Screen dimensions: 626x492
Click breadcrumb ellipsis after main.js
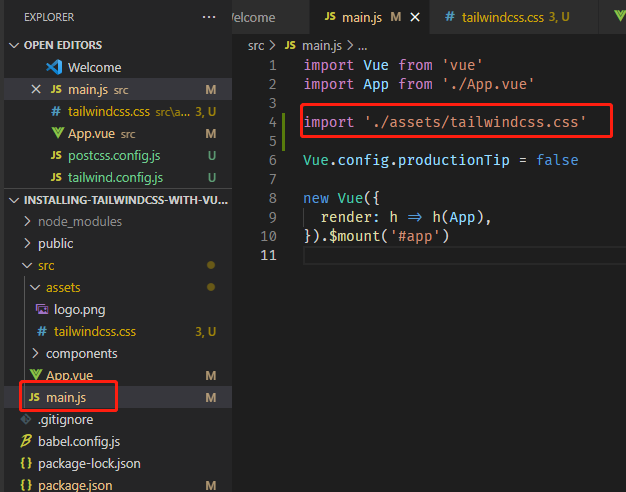pyautogui.click(x=362, y=47)
